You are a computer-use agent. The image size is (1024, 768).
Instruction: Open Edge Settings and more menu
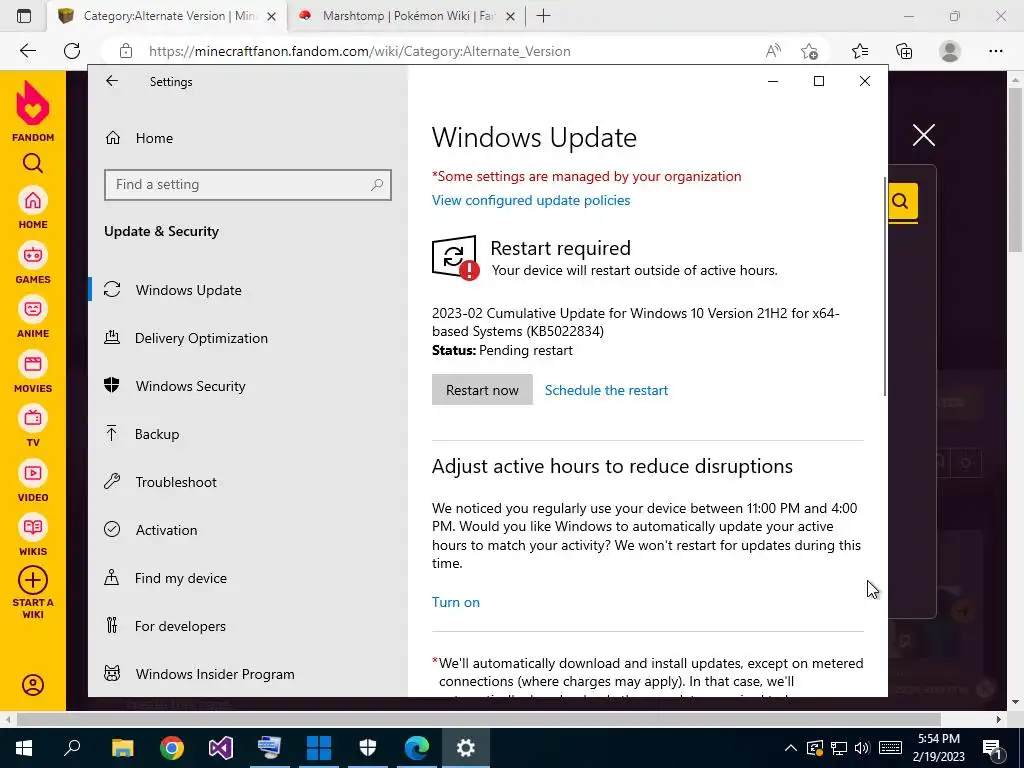[x=995, y=51]
